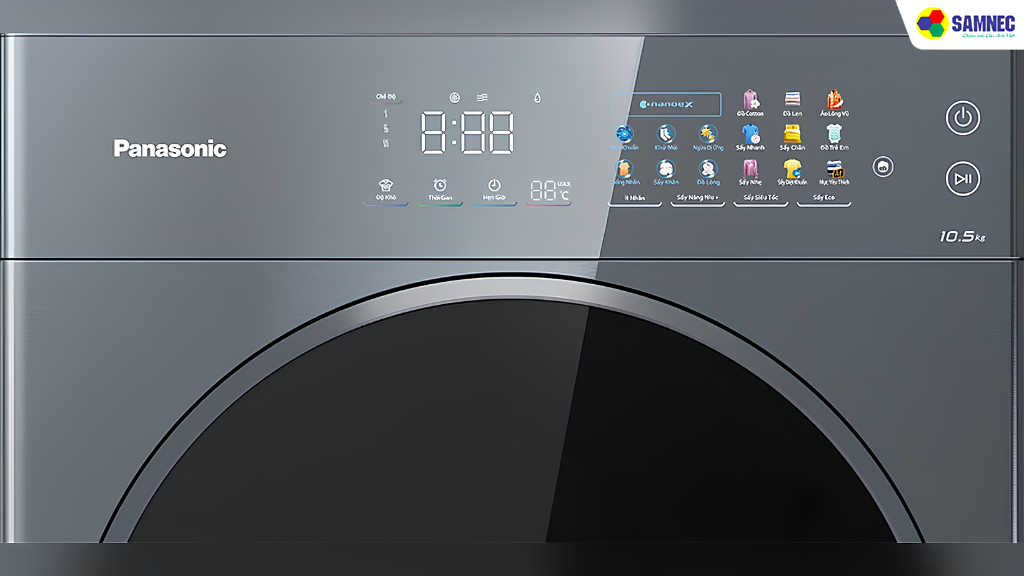The width and height of the screenshot is (1024, 576).
Task: Tap the Hẹn Giờ delay timer button
Action: click(x=494, y=191)
